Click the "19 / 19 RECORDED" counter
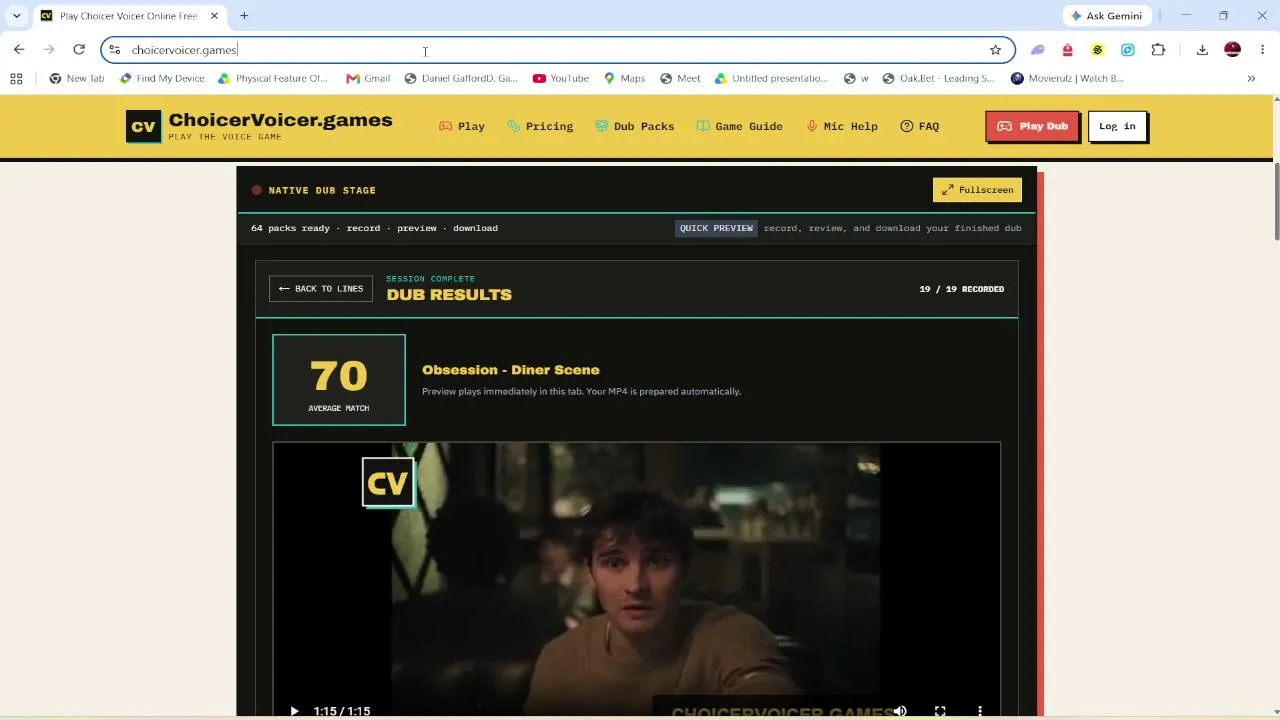Image resolution: width=1280 pixels, height=720 pixels. (962, 289)
